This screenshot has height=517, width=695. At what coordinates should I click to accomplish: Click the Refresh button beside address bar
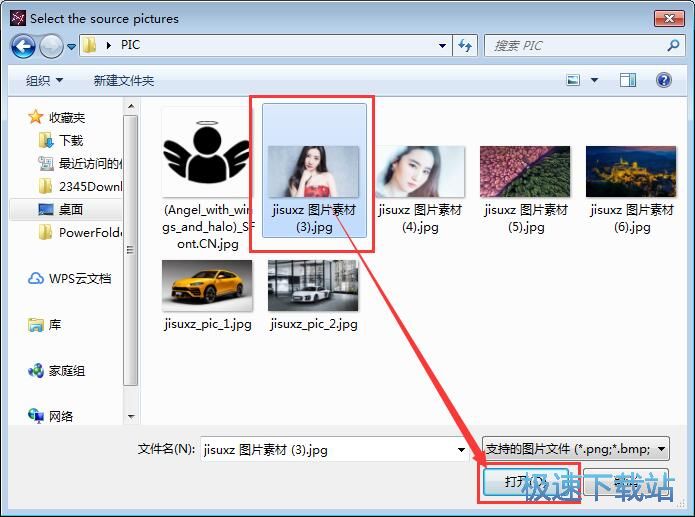(x=465, y=45)
